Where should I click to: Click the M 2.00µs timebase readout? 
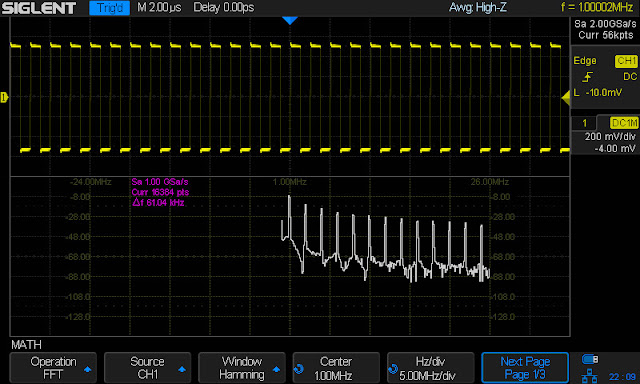pos(159,7)
